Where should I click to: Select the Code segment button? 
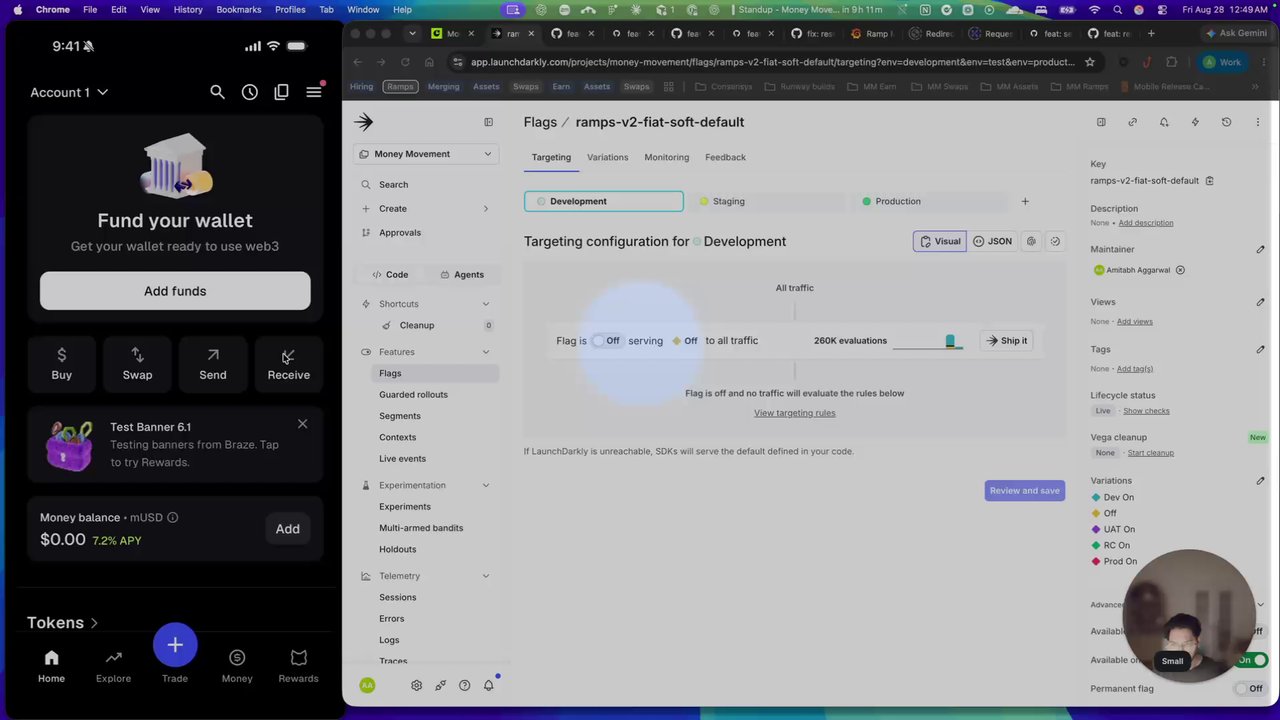coord(391,275)
